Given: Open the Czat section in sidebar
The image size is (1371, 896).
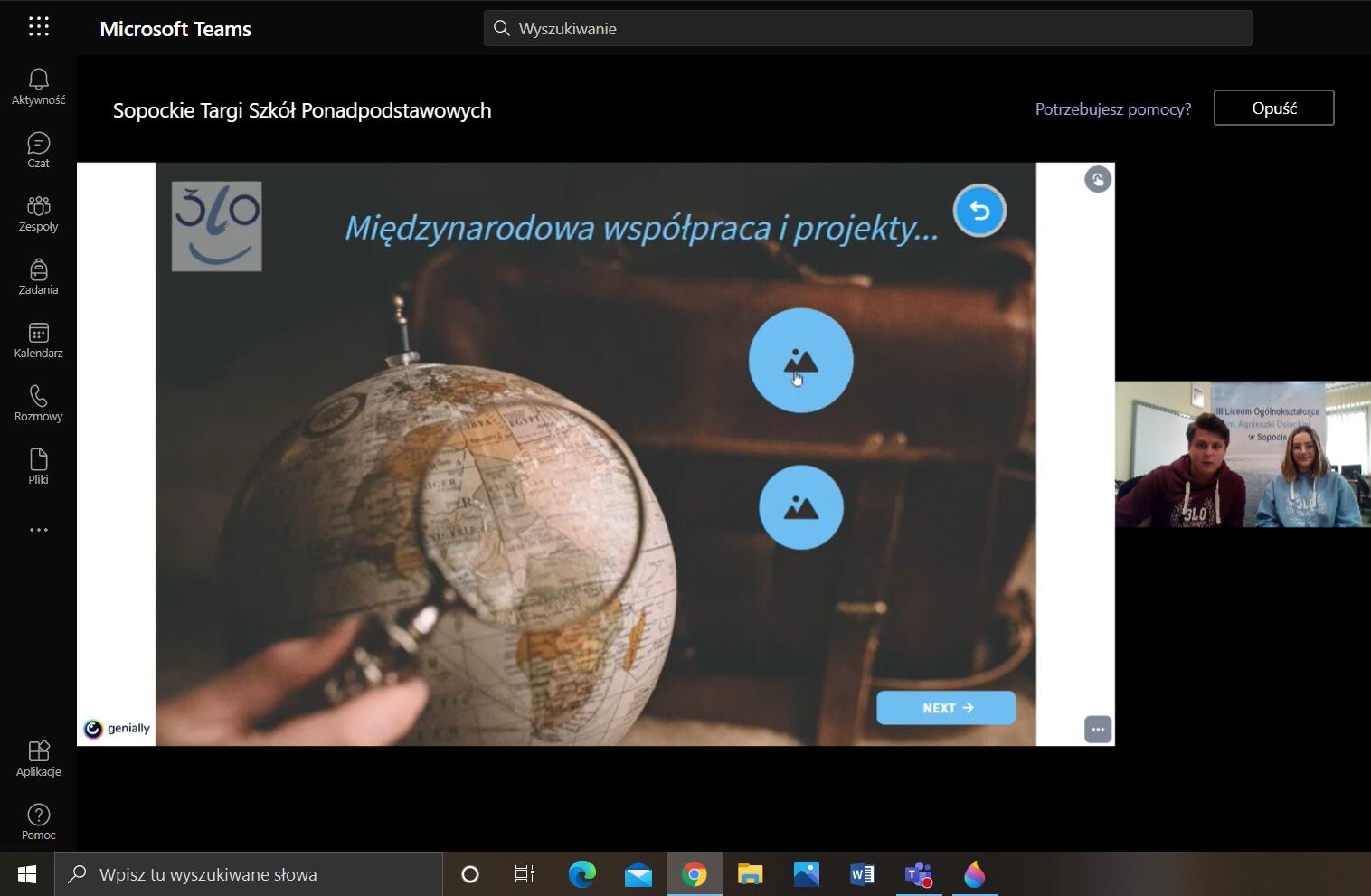Looking at the screenshot, I should click(x=38, y=150).
